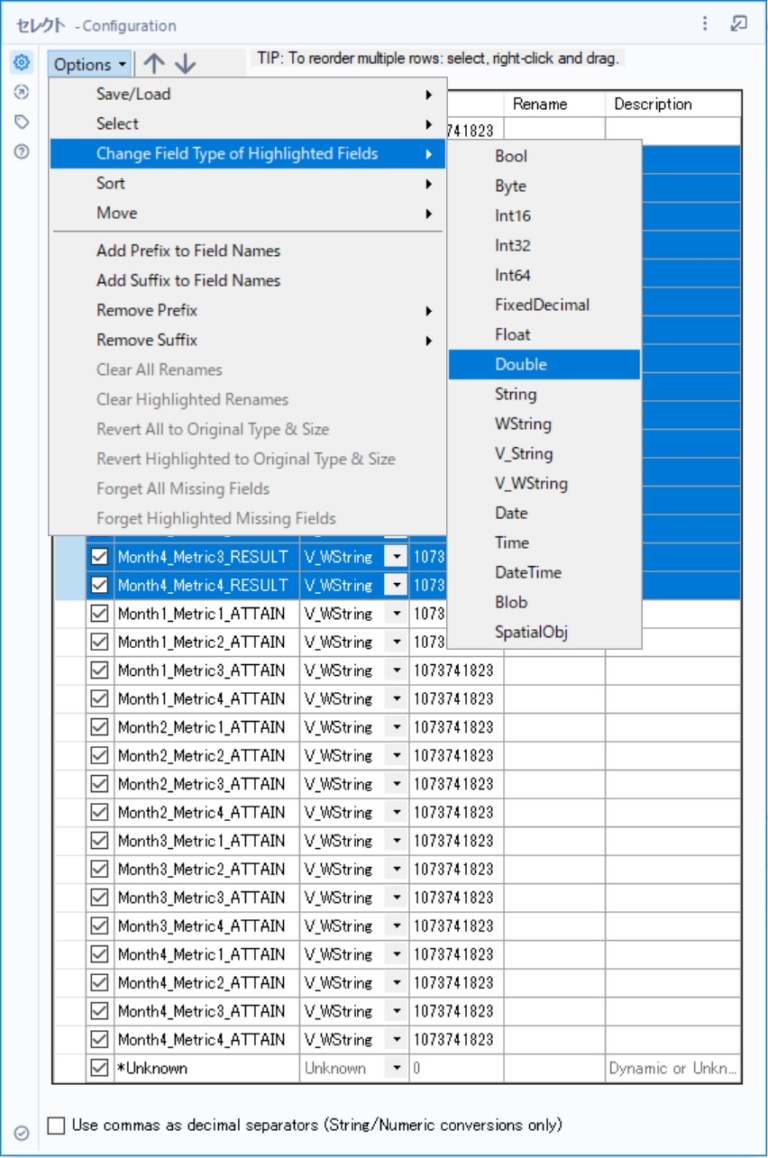Select Byte field type
768x1158 pixels.
544,186
